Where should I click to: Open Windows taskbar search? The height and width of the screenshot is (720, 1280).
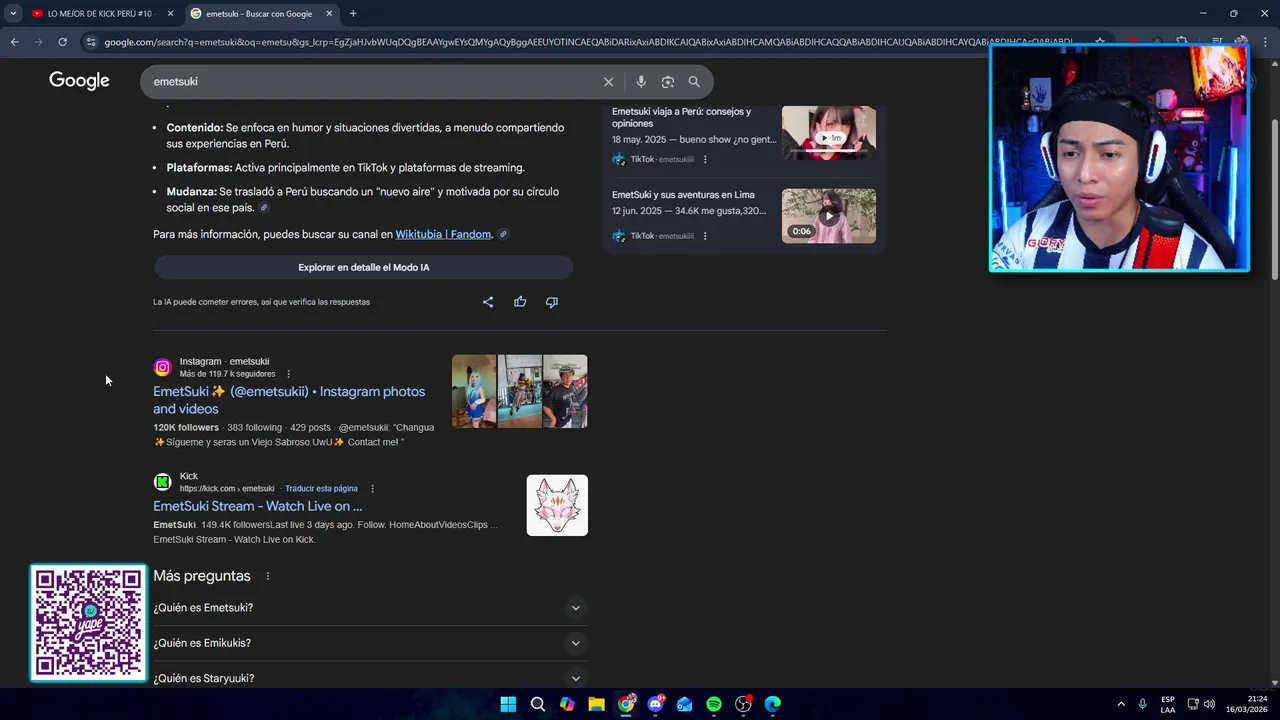click(537, 704)
